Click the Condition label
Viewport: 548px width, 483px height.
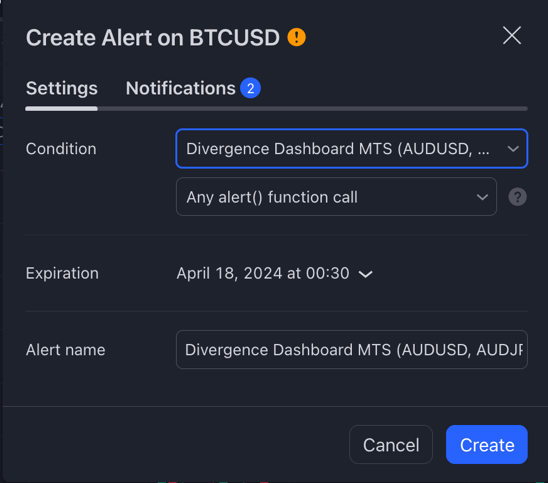(x=61, y=149)
